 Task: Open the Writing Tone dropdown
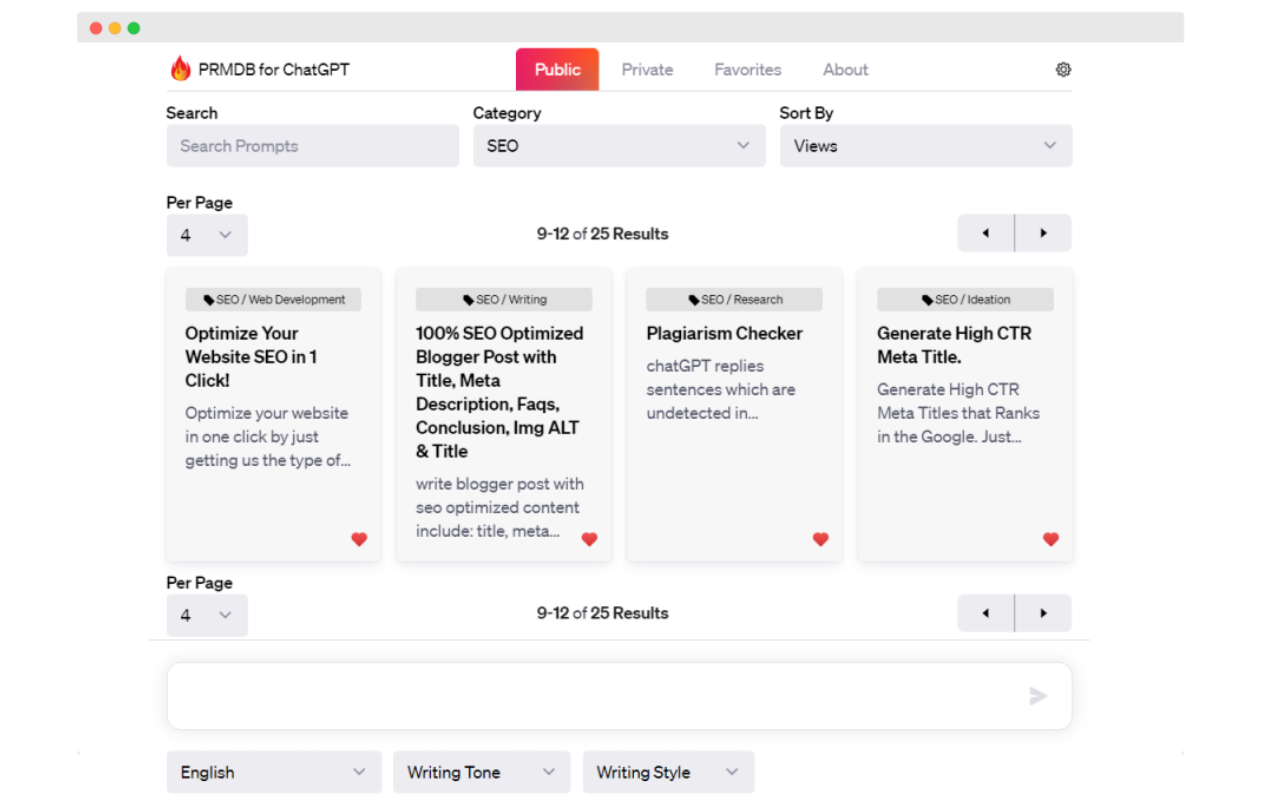tap(482, 772)
